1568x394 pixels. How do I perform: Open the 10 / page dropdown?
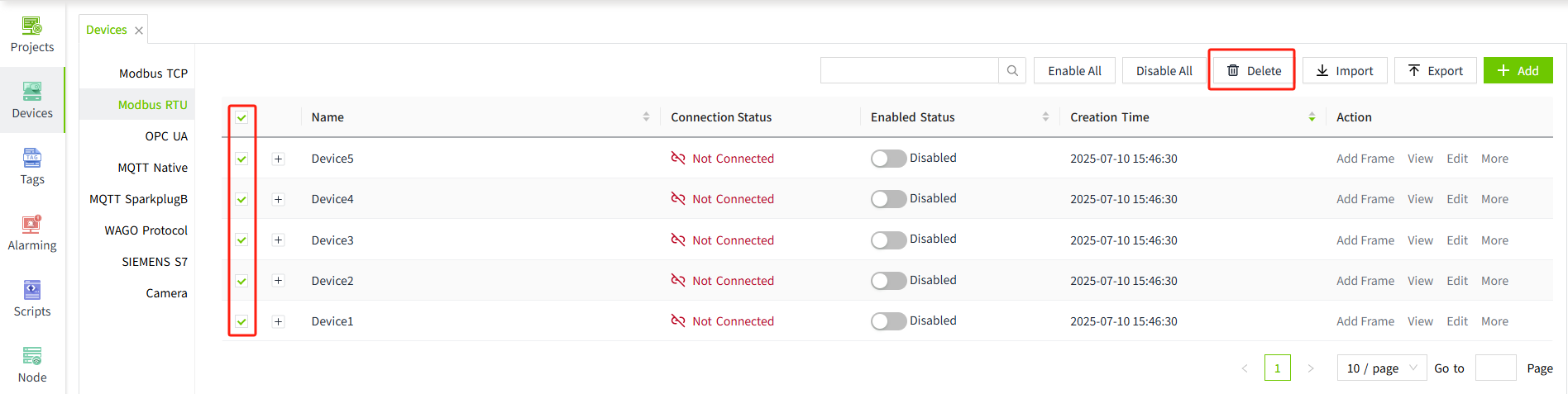[x=1381, y=368]
